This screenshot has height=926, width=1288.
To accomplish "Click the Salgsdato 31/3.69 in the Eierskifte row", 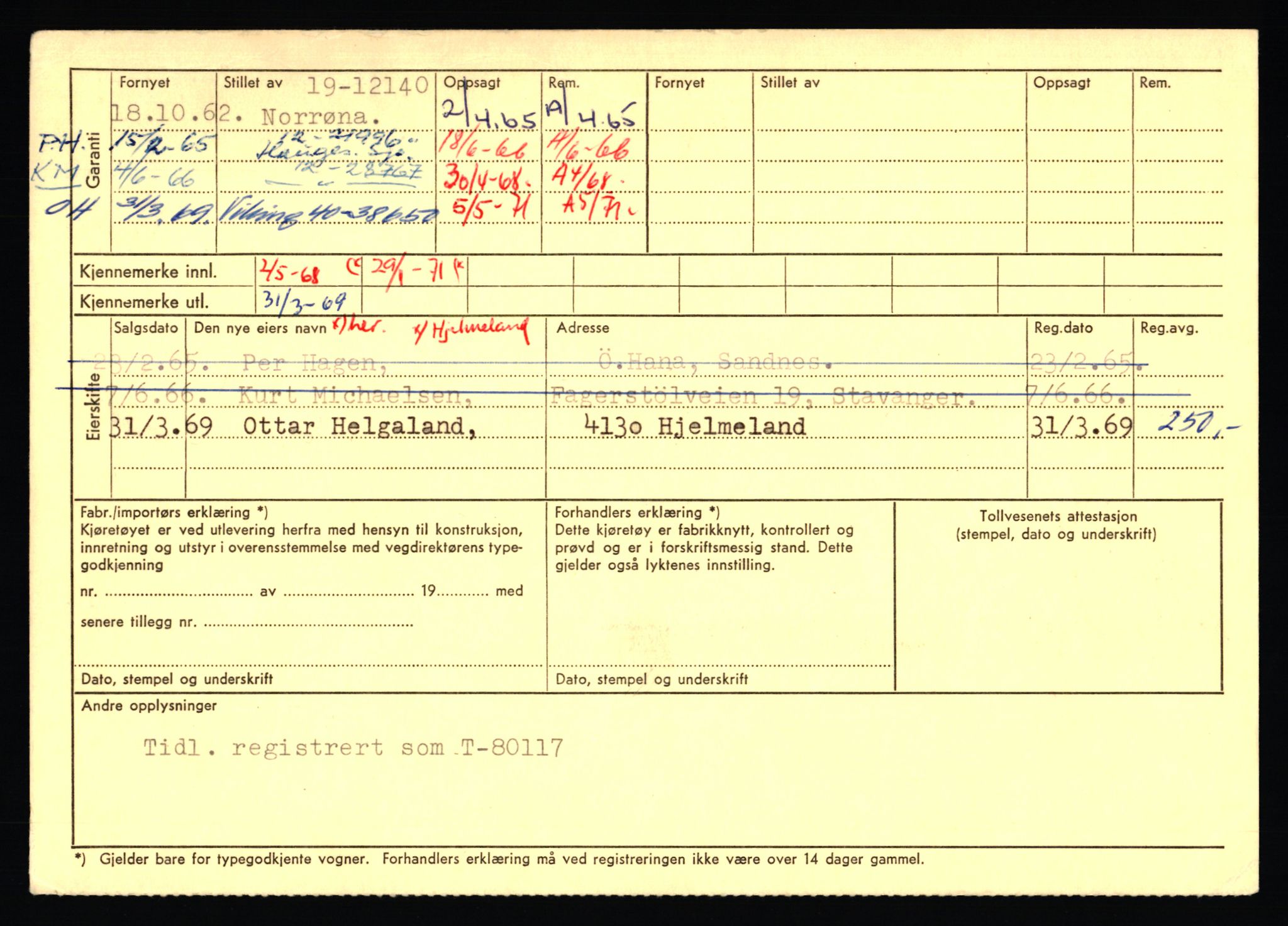I will [162, 427].
